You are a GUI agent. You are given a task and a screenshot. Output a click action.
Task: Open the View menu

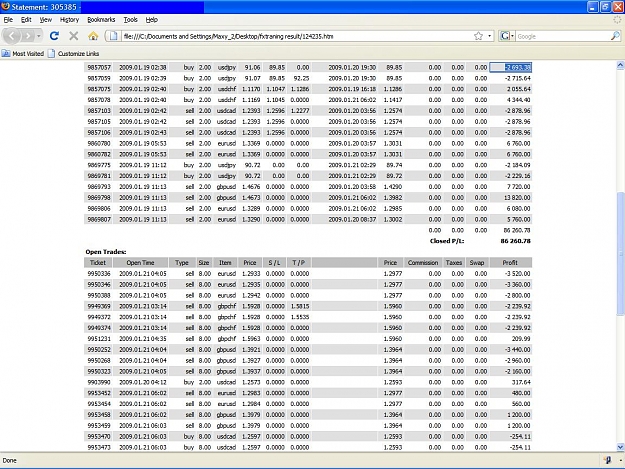[x=45, y=20]
